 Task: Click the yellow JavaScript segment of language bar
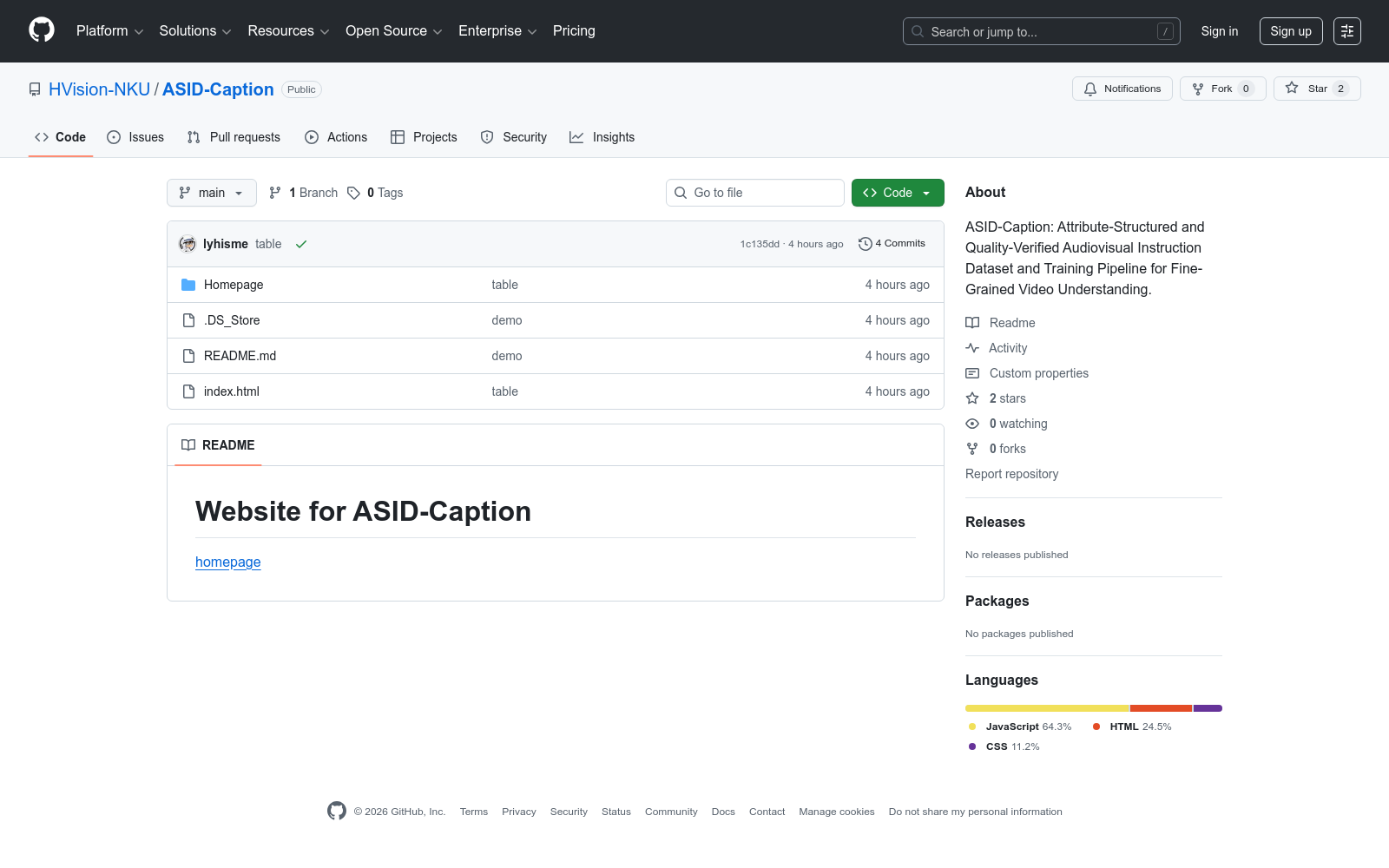coord(1047,708)
